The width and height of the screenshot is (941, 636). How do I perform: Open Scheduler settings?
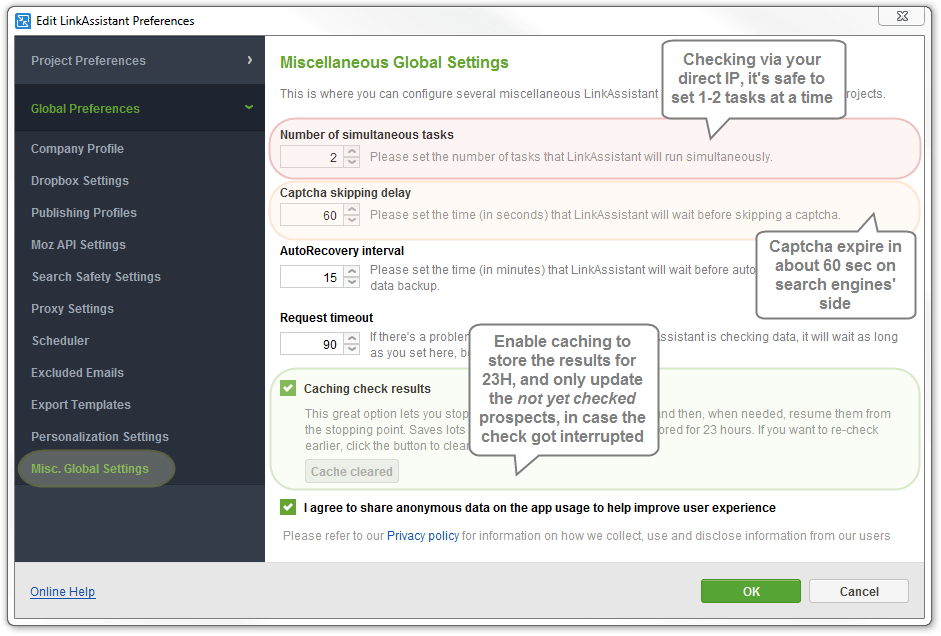coord(60,341)
